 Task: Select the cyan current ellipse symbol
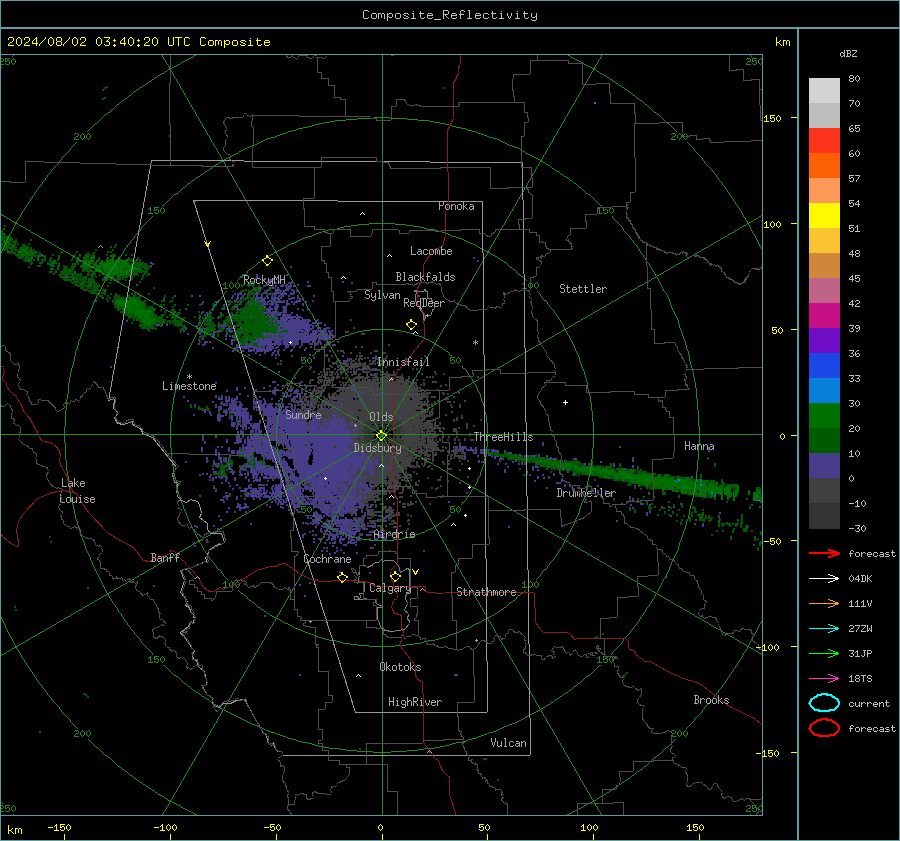tap(824, 703)
